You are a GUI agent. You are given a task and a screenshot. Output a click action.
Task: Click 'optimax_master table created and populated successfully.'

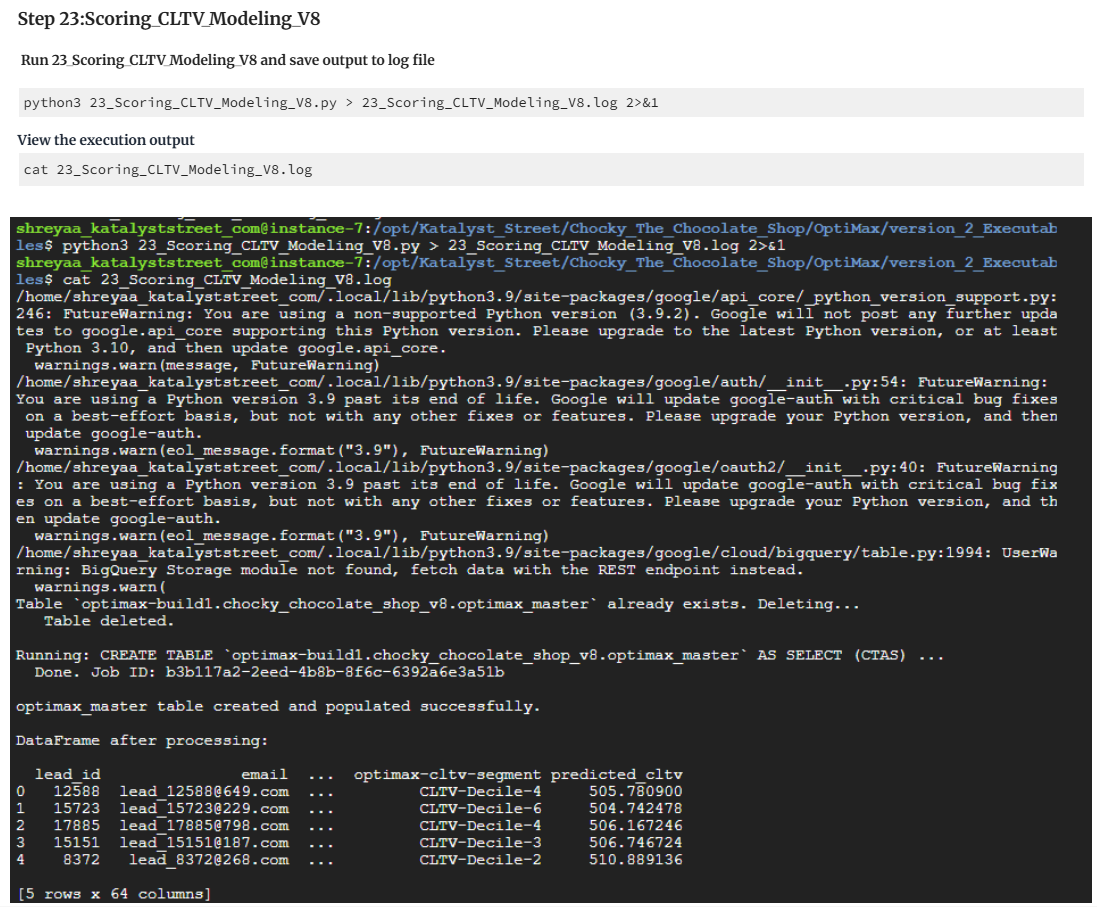click(x=278, y=707)
